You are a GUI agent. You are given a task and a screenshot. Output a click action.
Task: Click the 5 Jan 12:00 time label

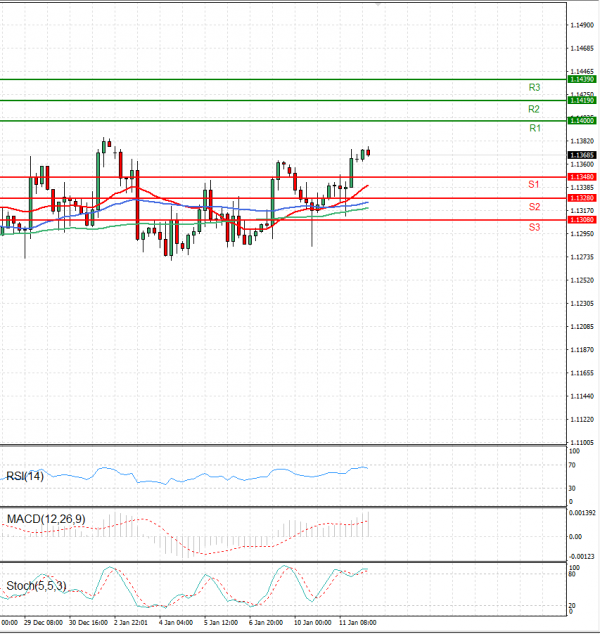coord(221,623)
